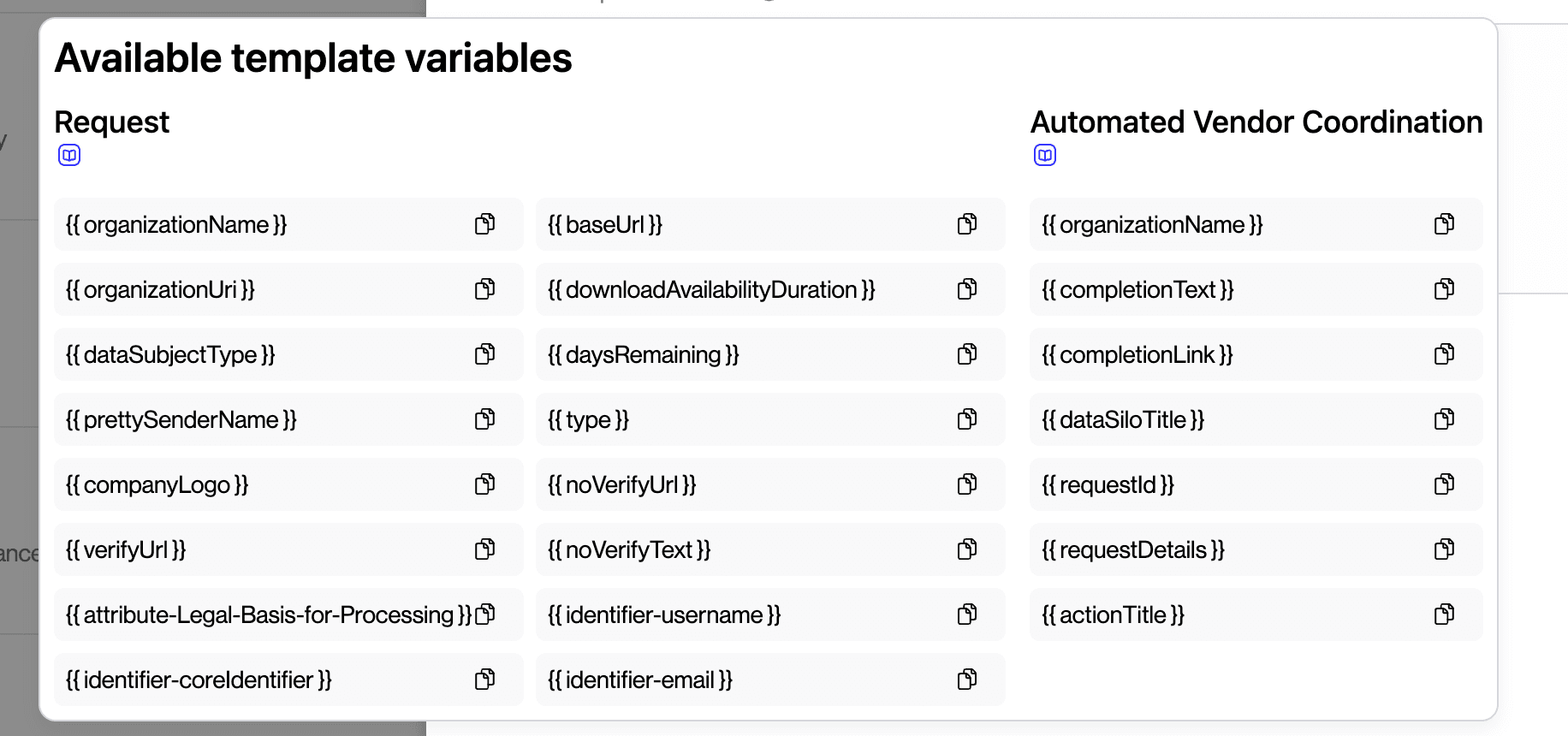Select the {{ verifyUrl }} variable text
1568x736 pixels.
(126, 549)
